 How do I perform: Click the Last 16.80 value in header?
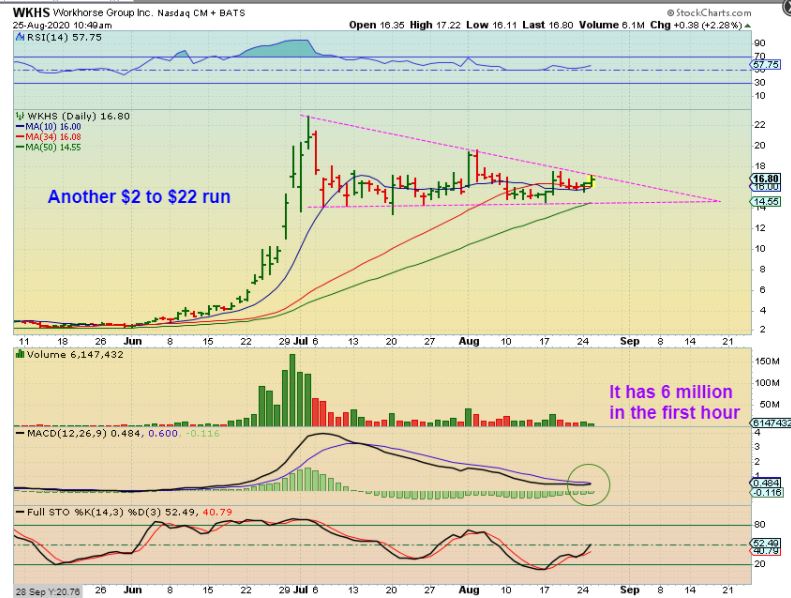coord(548,25)
